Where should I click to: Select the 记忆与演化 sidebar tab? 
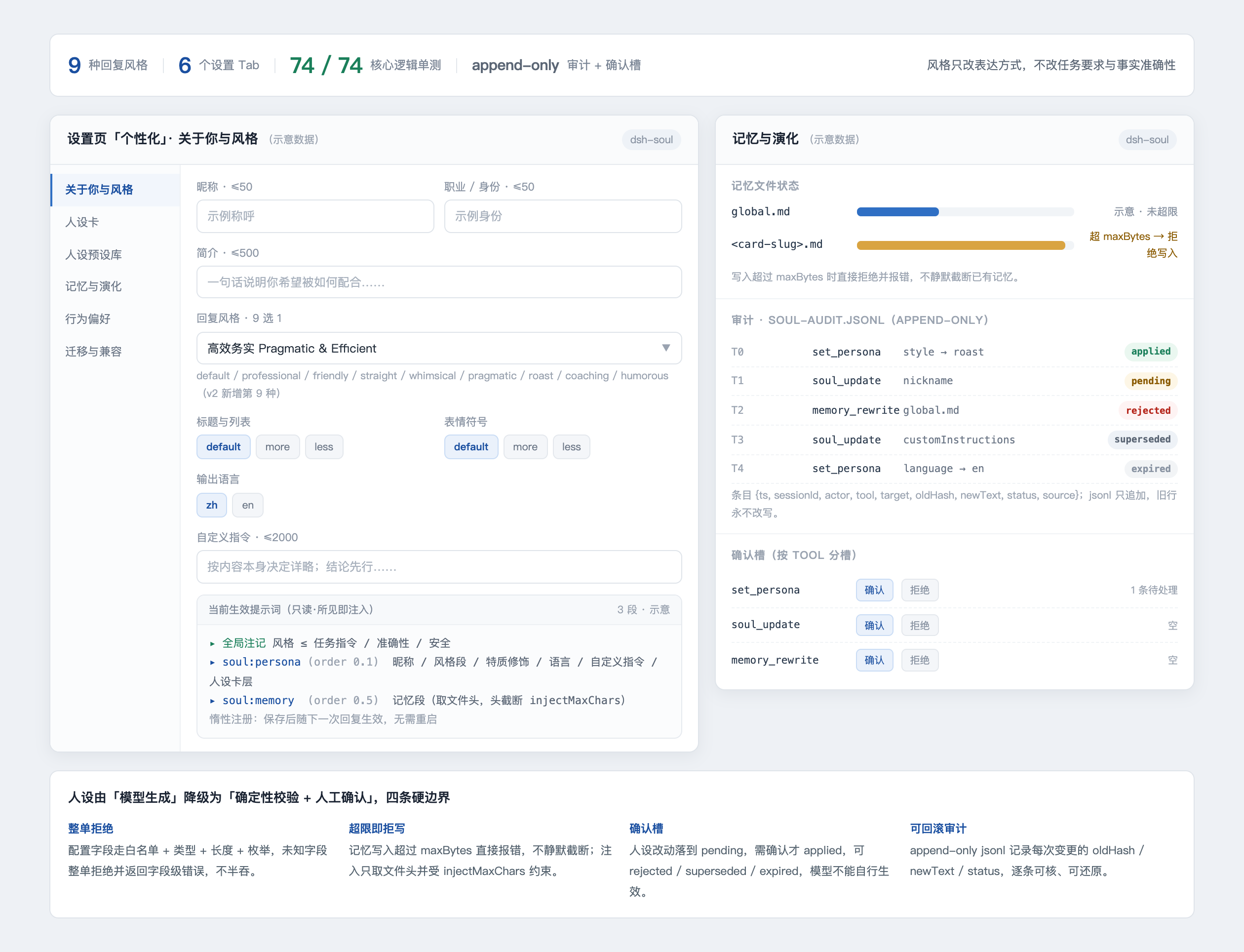coord(115,286)
